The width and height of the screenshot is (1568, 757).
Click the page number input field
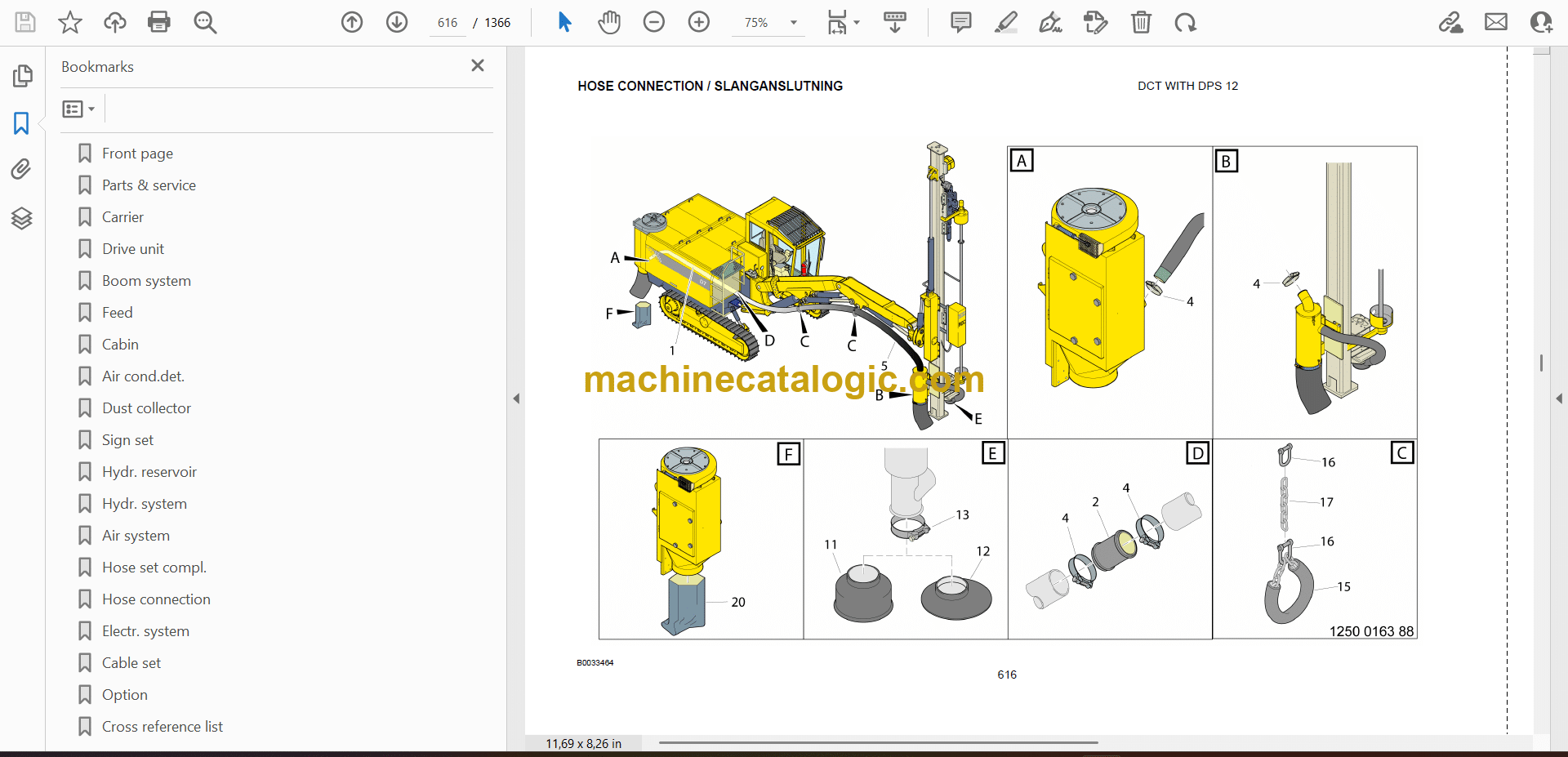pos(448,23)
